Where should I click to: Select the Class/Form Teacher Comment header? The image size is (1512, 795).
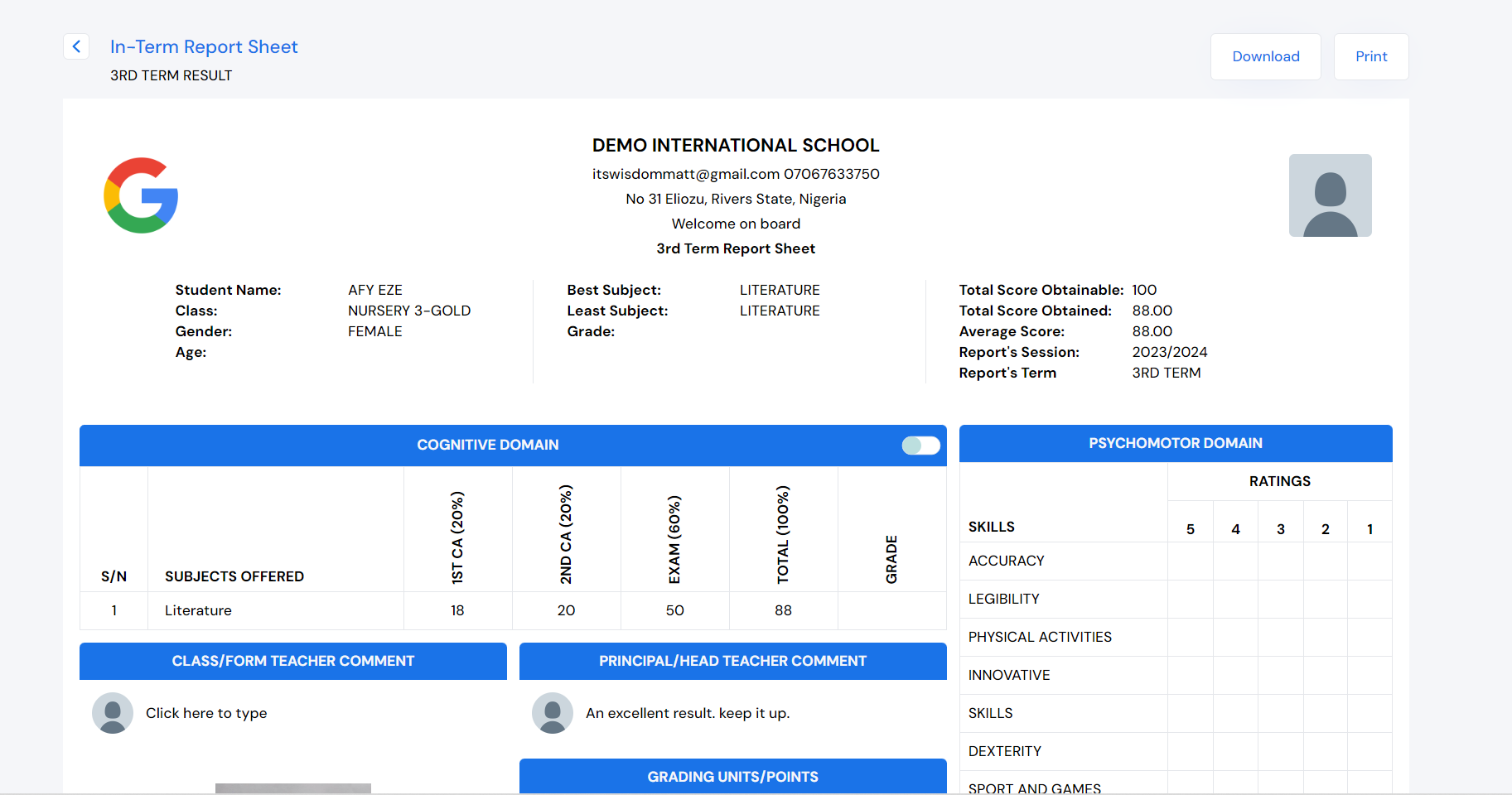pos(292,661)
